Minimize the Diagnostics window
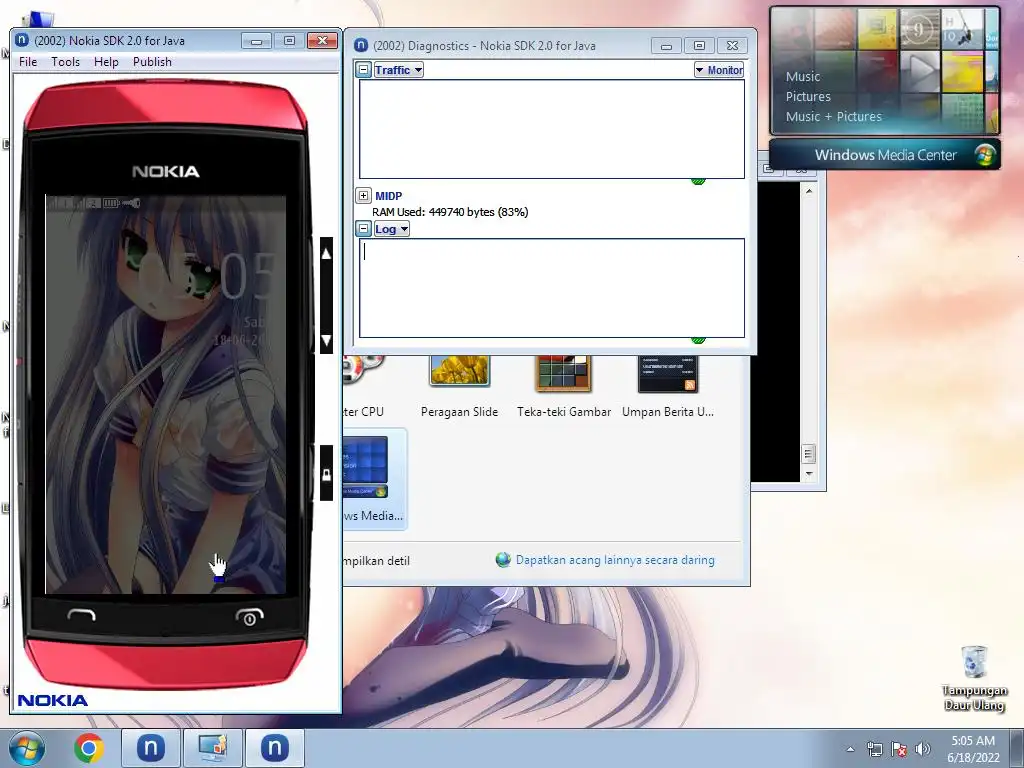Screen dimensions: 1024x768 tap(666, 46)
